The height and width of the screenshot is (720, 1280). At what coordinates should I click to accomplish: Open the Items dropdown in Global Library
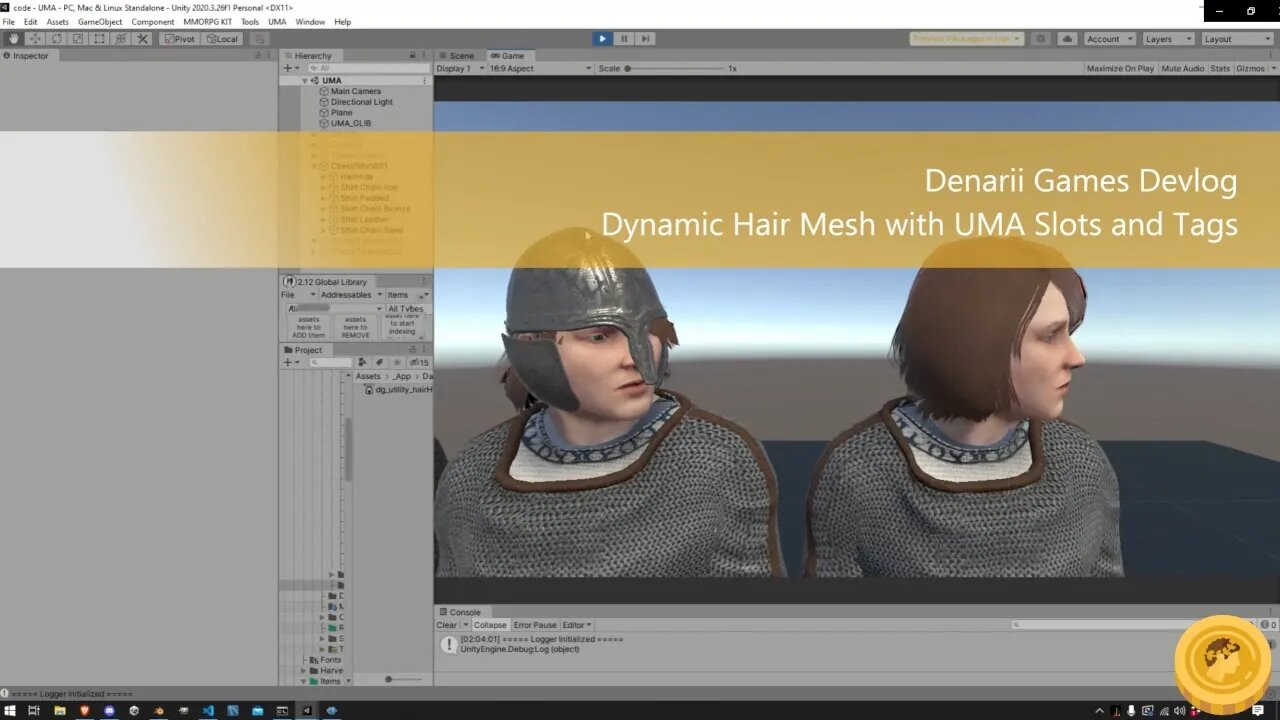[407, 295]
